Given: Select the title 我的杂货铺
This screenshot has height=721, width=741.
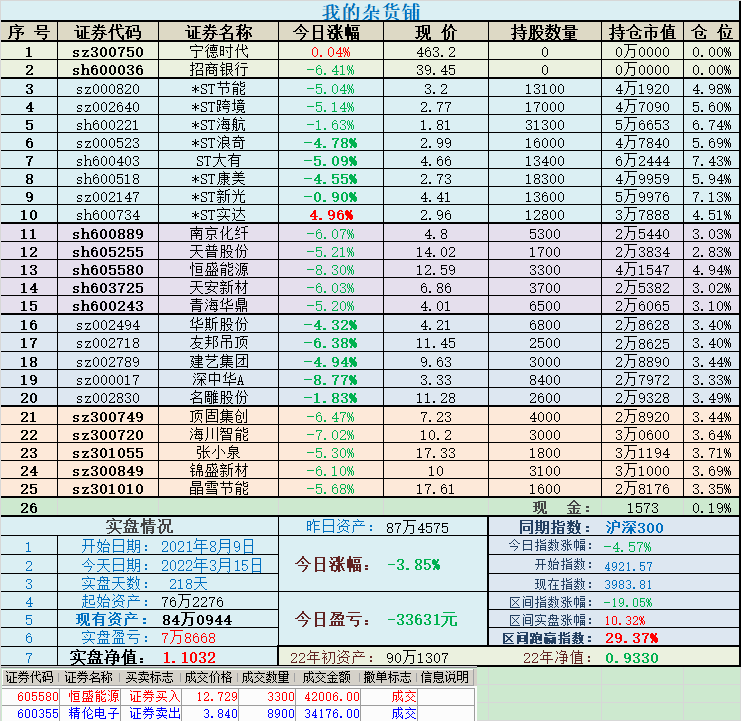Looking at the screenshot, I should (370, 11).
